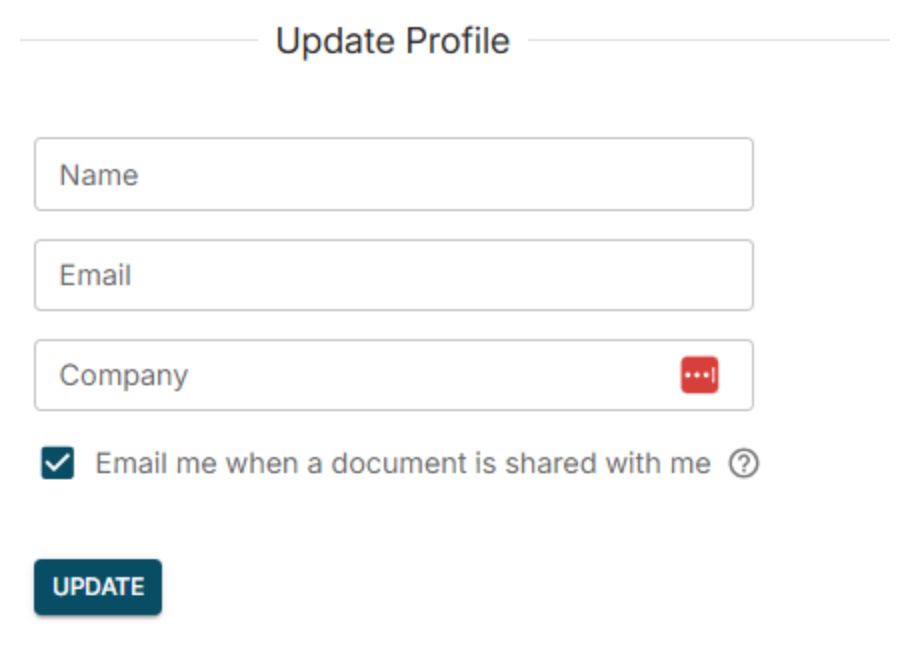Uncheck the email notification checkbox

tap(58, 464)
